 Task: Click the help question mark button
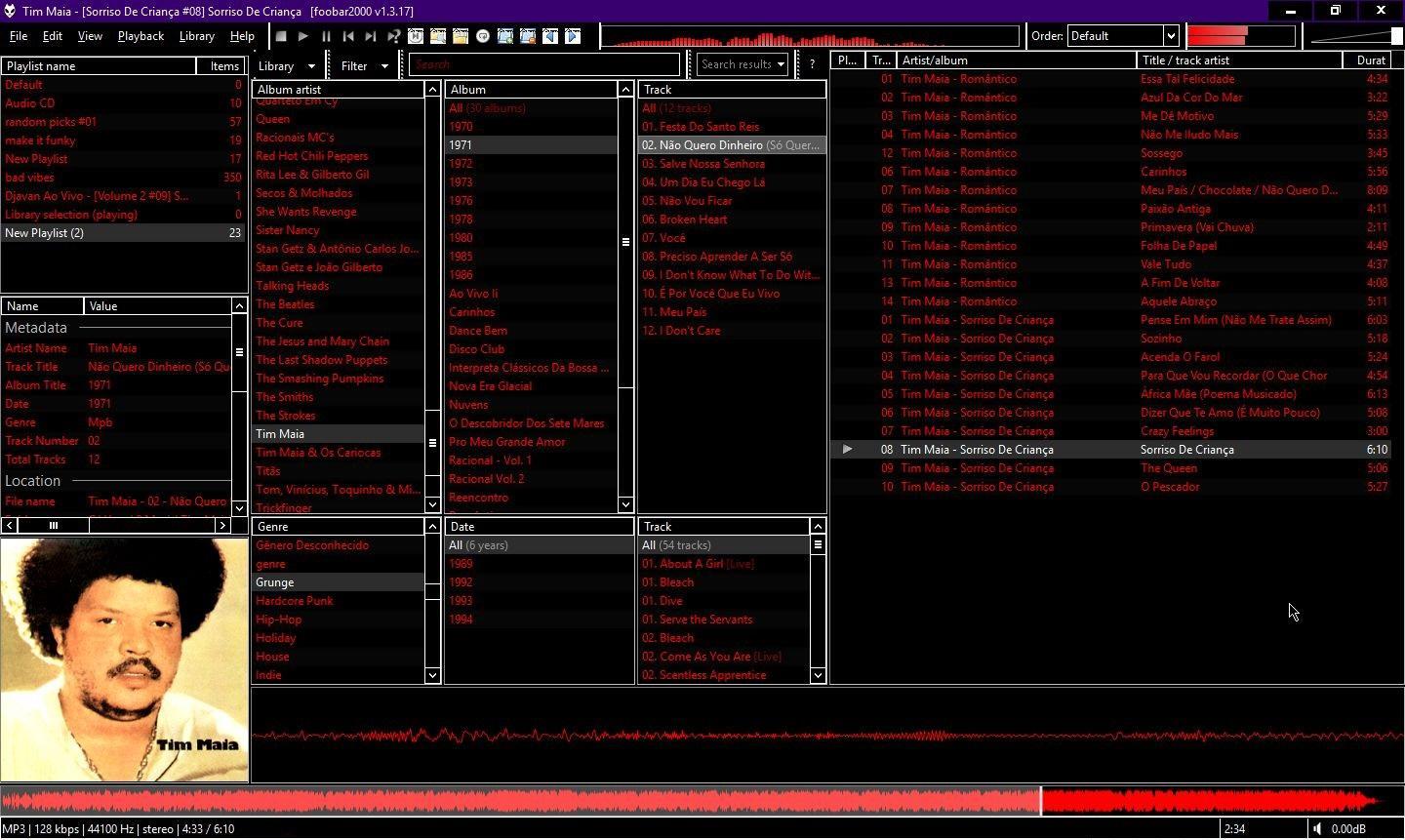[811, 64]
